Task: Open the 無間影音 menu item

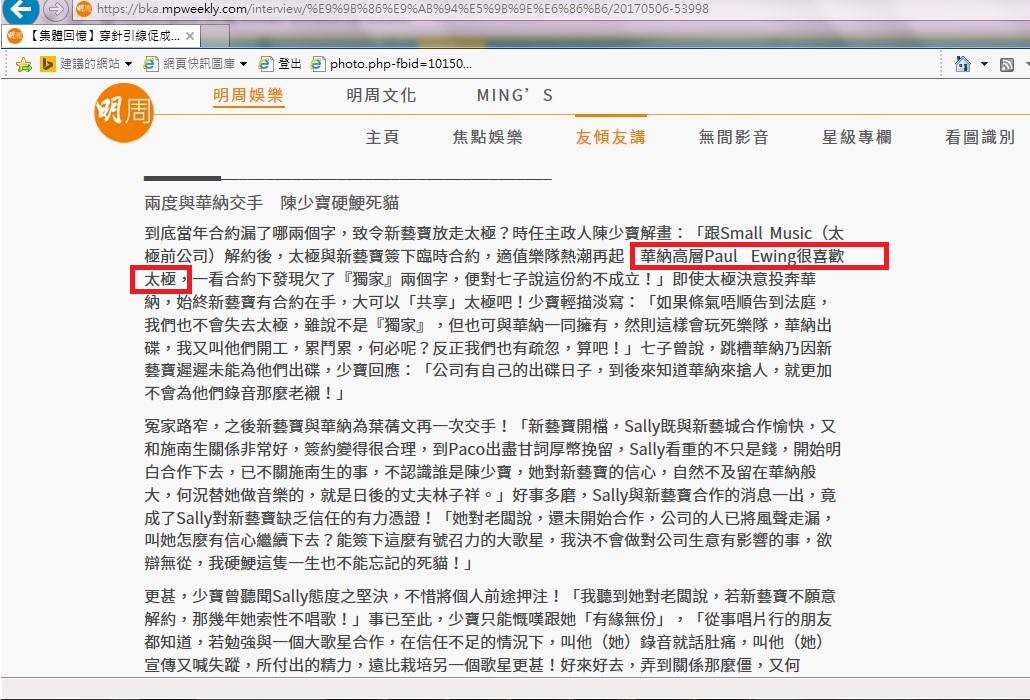Action: [x=734, y=137]
